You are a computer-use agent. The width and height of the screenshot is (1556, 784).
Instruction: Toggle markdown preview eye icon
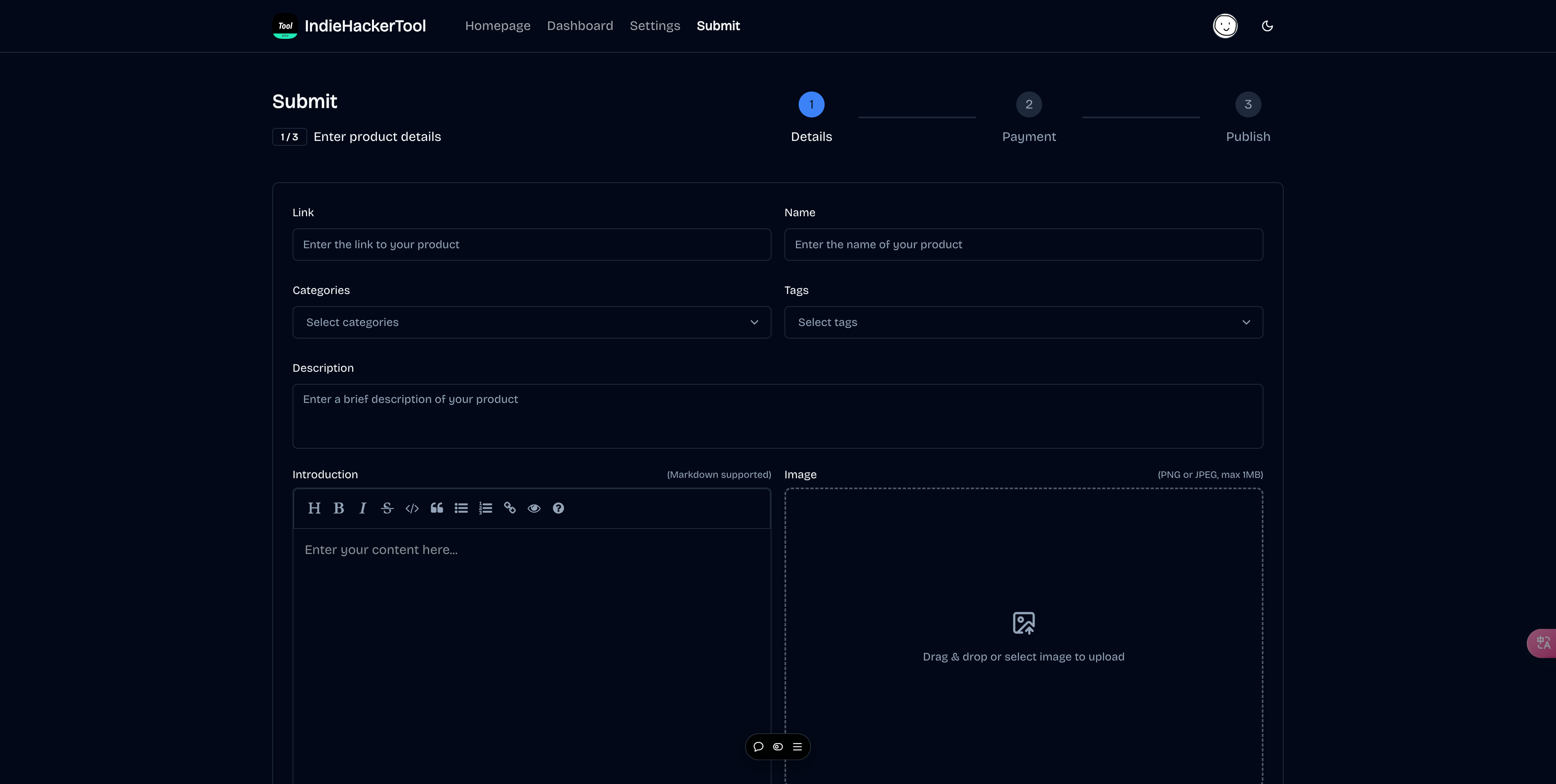(x=534, y=508)
